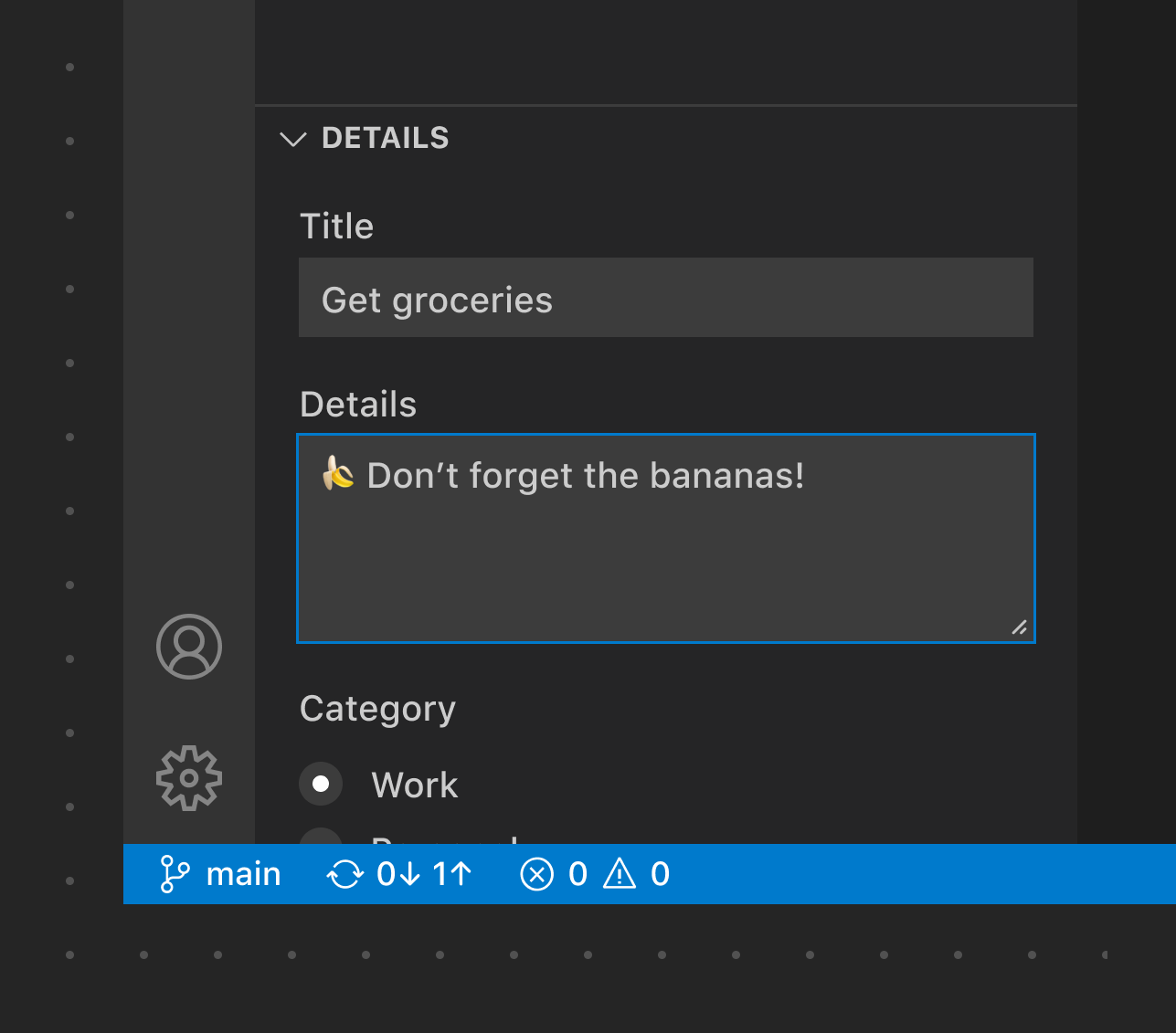
Task: Click the warning count next to triangle
Action: coord(660,874)
